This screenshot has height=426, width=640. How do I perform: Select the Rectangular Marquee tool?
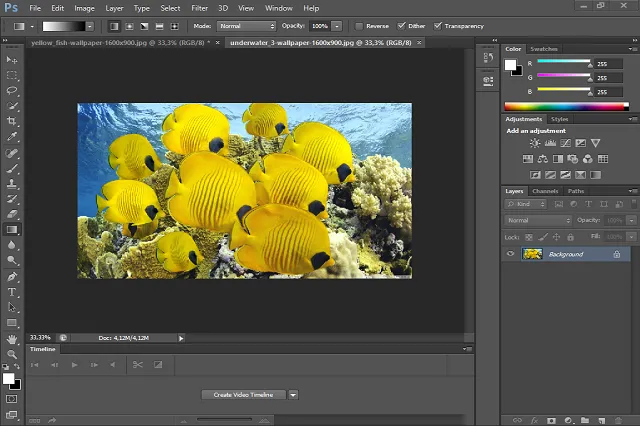click(x=11, y=75)
